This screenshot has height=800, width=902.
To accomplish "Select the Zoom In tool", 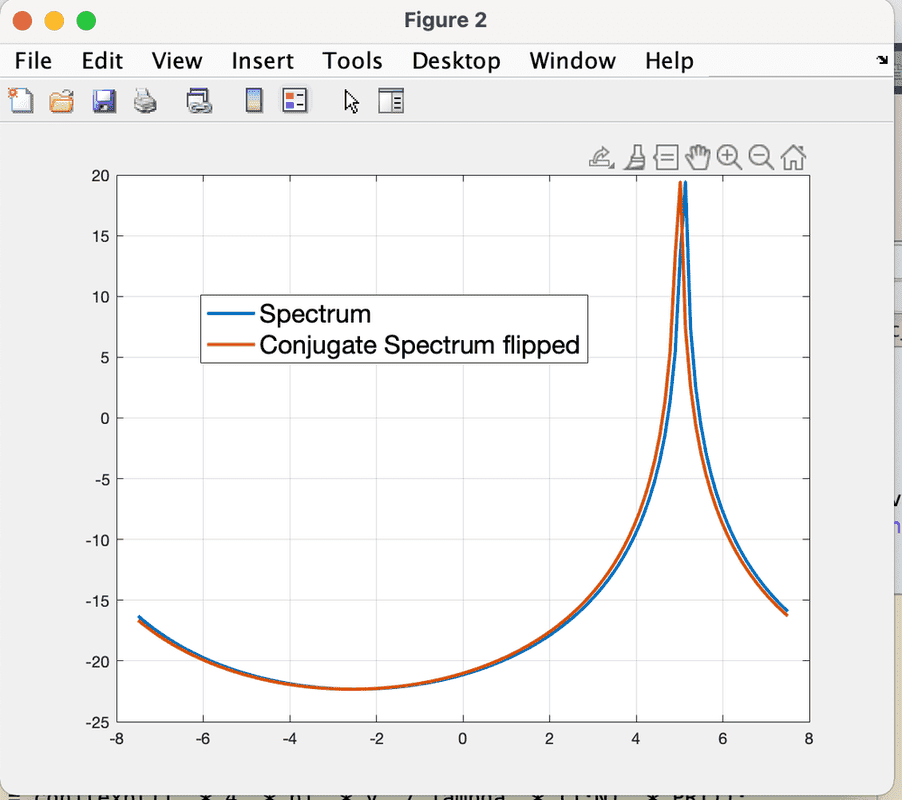I will pos(729,157).
